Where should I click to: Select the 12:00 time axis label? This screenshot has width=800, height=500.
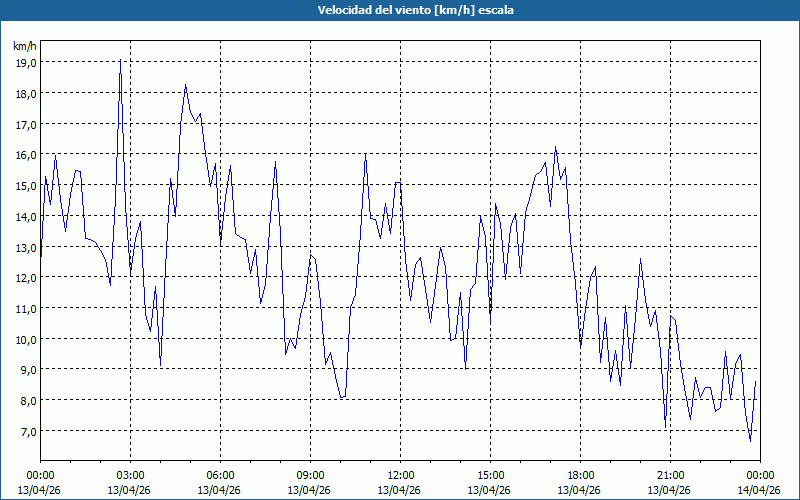pyautogui.click(x=400, y=475)
